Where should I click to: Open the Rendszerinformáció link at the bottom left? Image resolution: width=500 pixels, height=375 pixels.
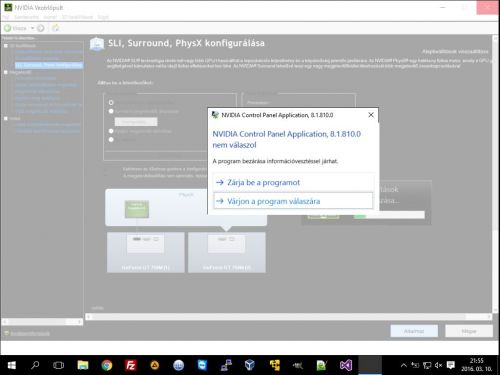point(30,333)
